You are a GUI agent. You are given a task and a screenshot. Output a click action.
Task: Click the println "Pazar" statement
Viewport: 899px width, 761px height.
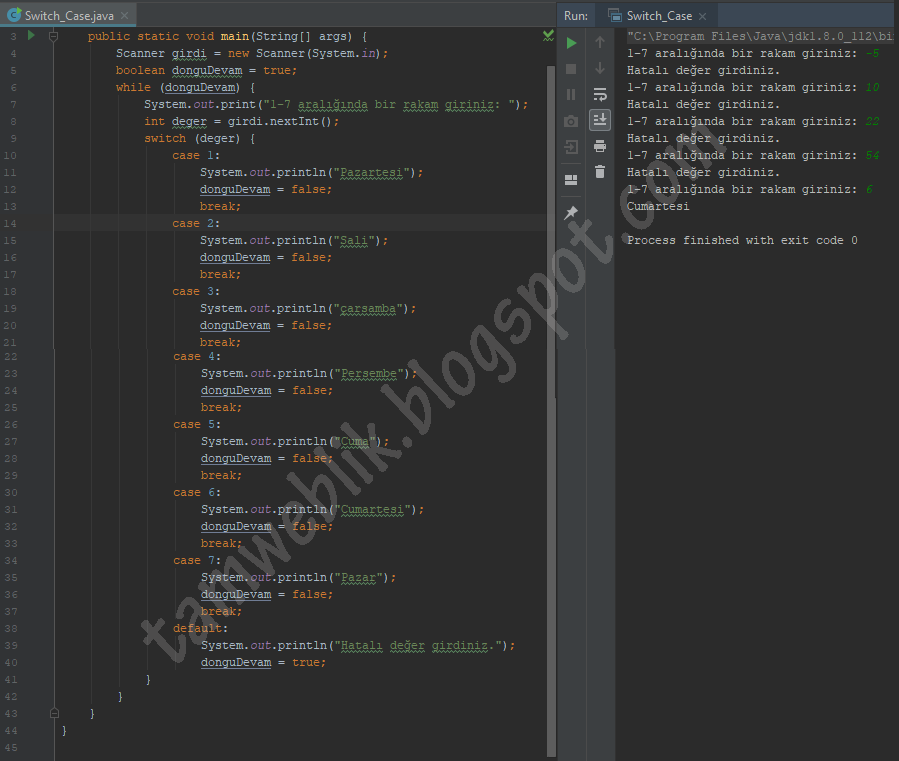point(298,577)
